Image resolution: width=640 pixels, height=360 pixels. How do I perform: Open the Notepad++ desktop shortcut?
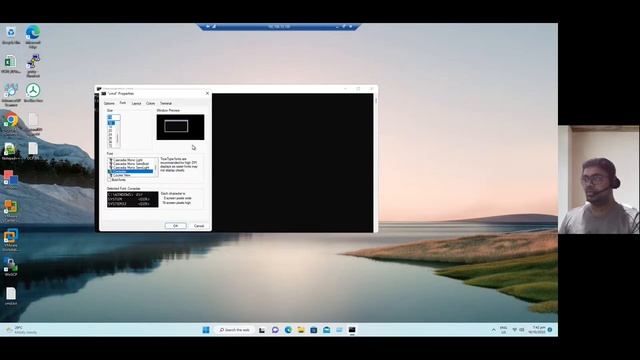pyautogui.click(x=11, y=151)
